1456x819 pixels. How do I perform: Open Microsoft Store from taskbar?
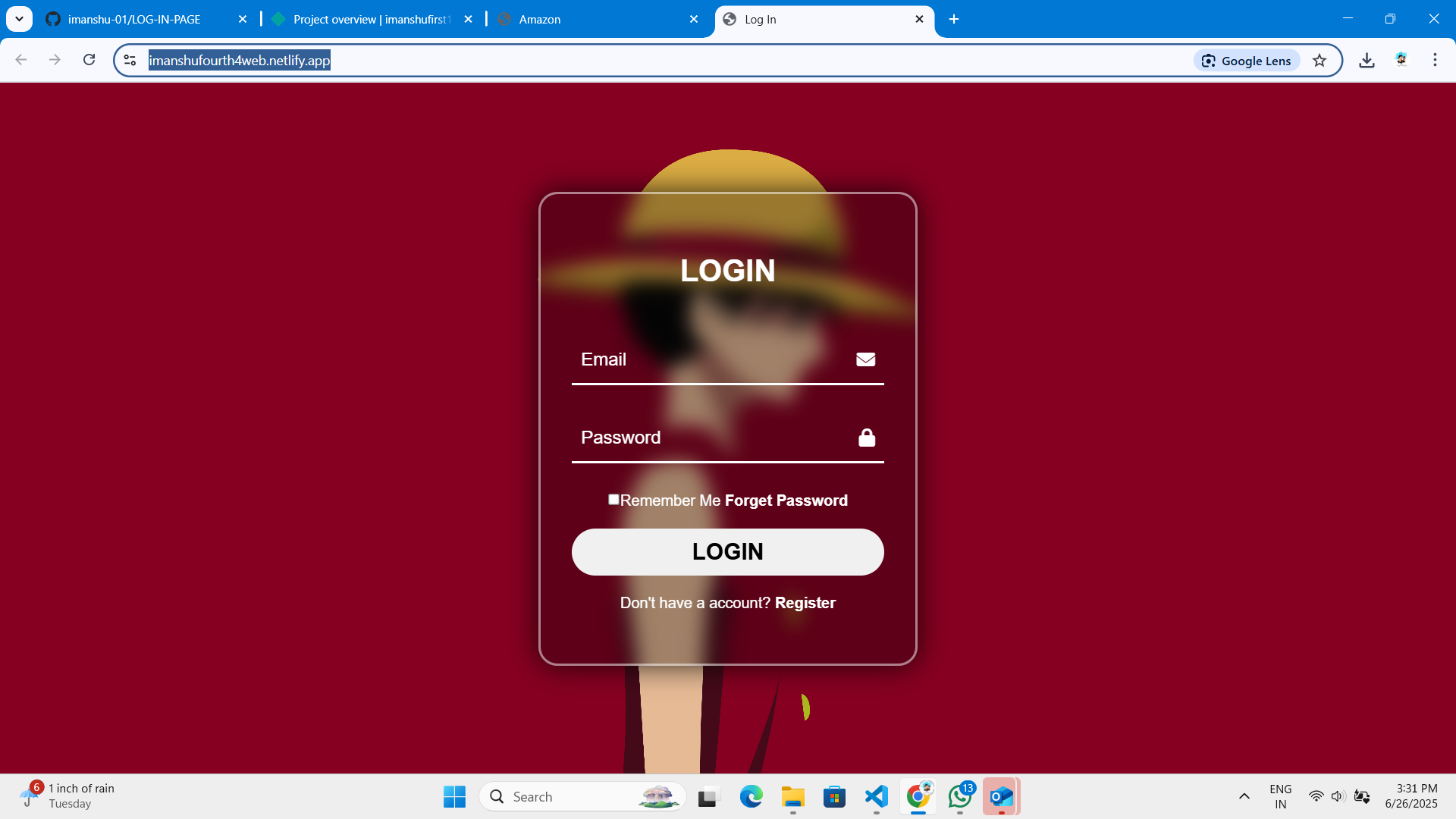(835, 797)
